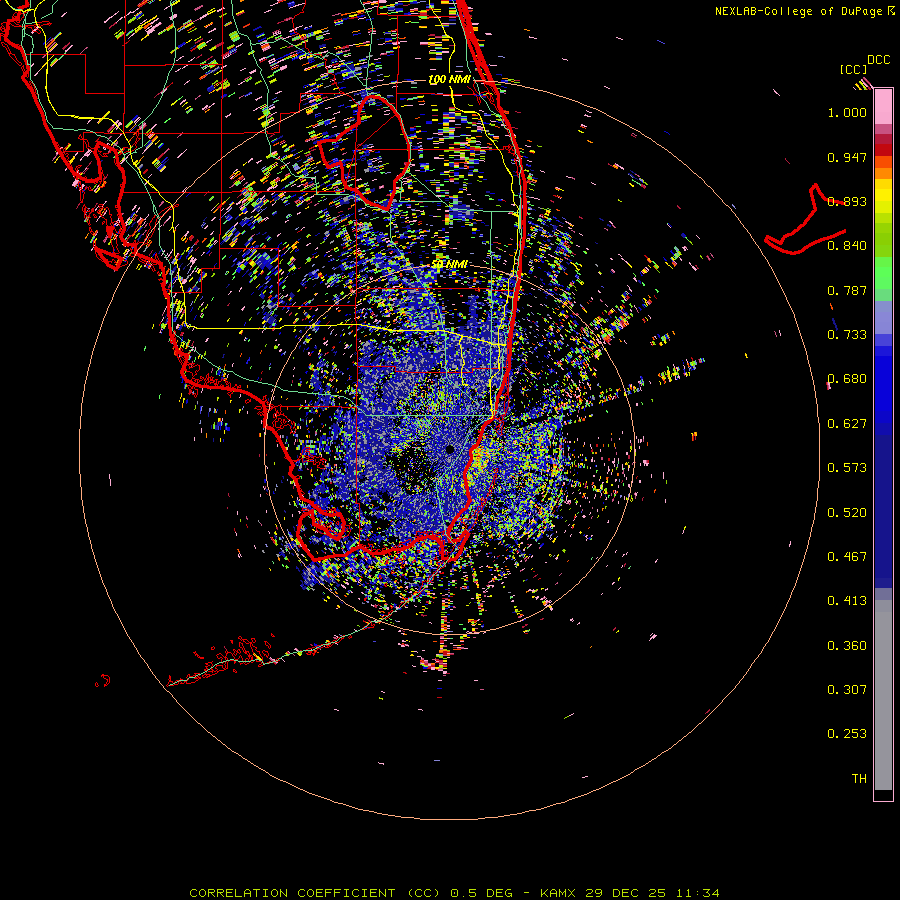Click the 0.253 scale label
The width and height of the screenshot is (900, 900).
847,734
